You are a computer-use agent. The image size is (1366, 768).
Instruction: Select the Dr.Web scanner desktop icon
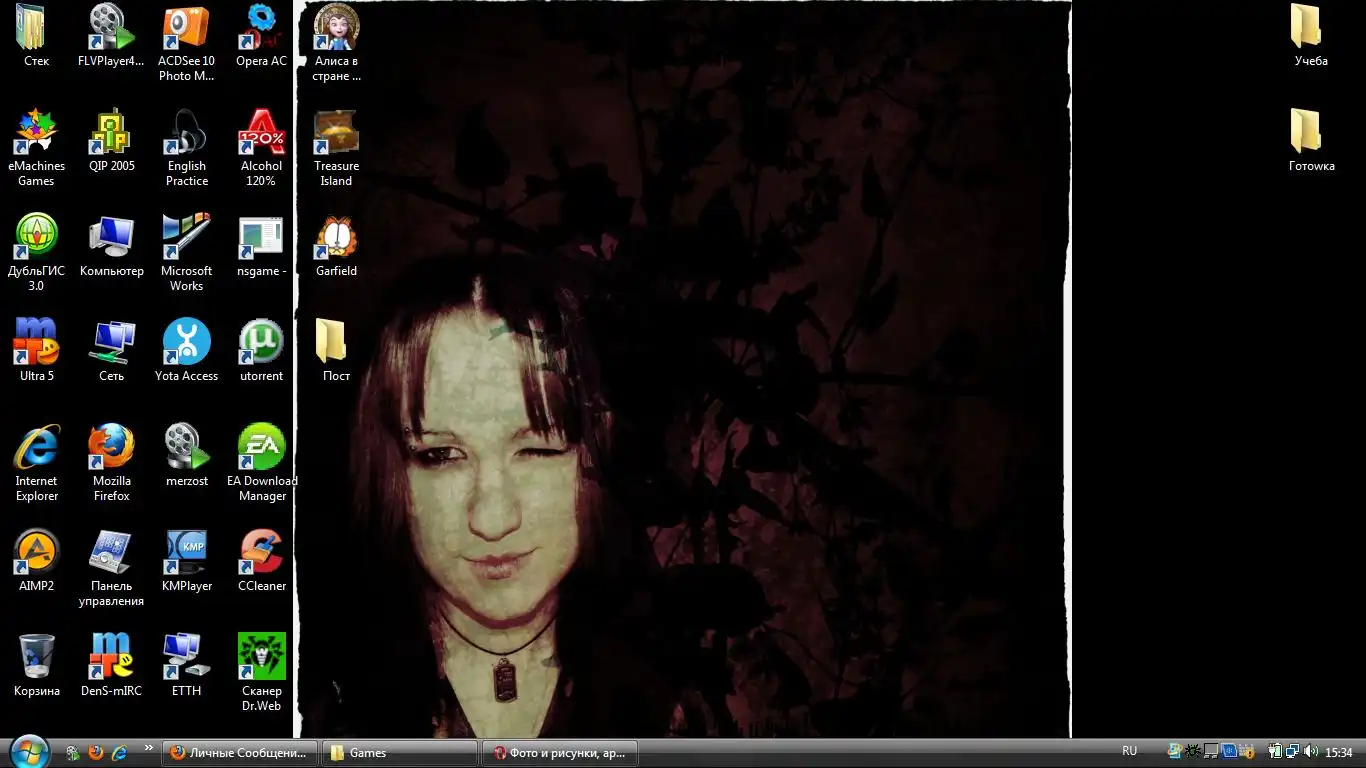261,658
